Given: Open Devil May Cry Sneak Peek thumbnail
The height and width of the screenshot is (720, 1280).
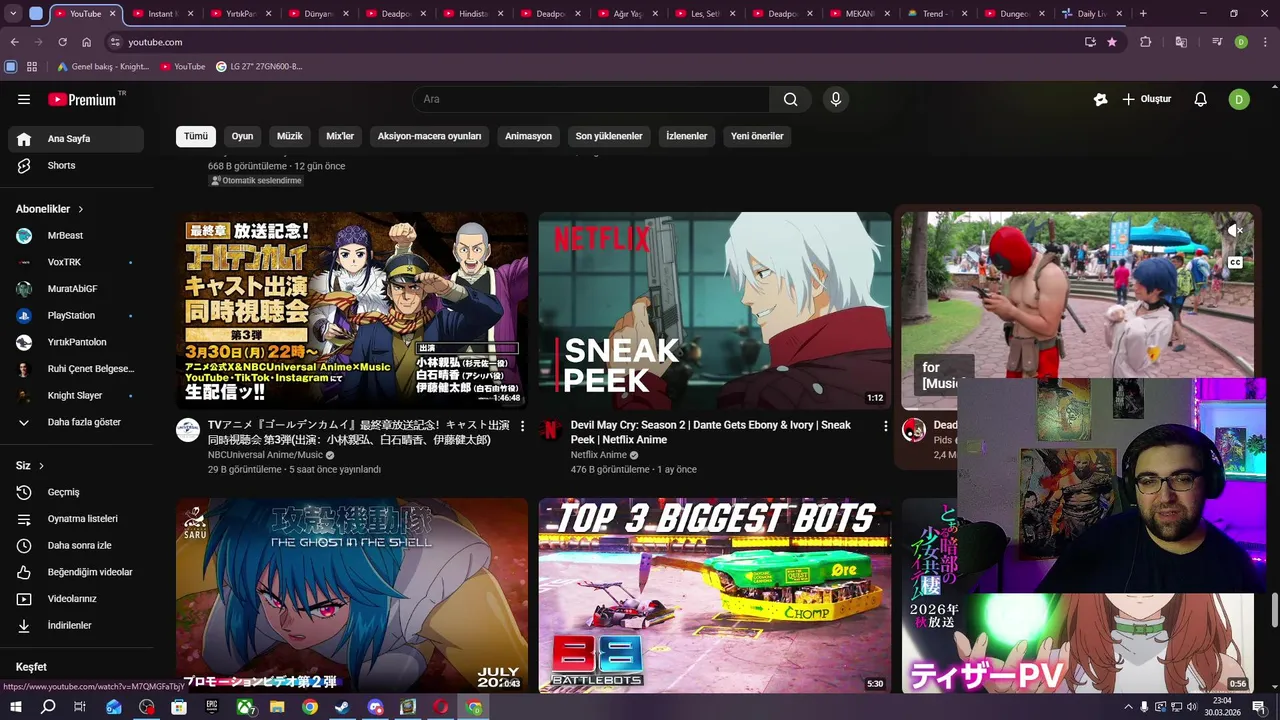Looking at the screenshot, I should click(x=715, y=310).
